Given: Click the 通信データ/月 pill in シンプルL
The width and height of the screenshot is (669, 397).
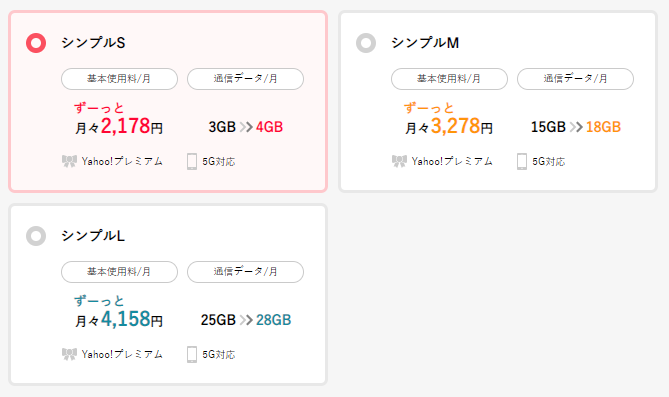Looking at the screenshot, I should click(245, 272).
